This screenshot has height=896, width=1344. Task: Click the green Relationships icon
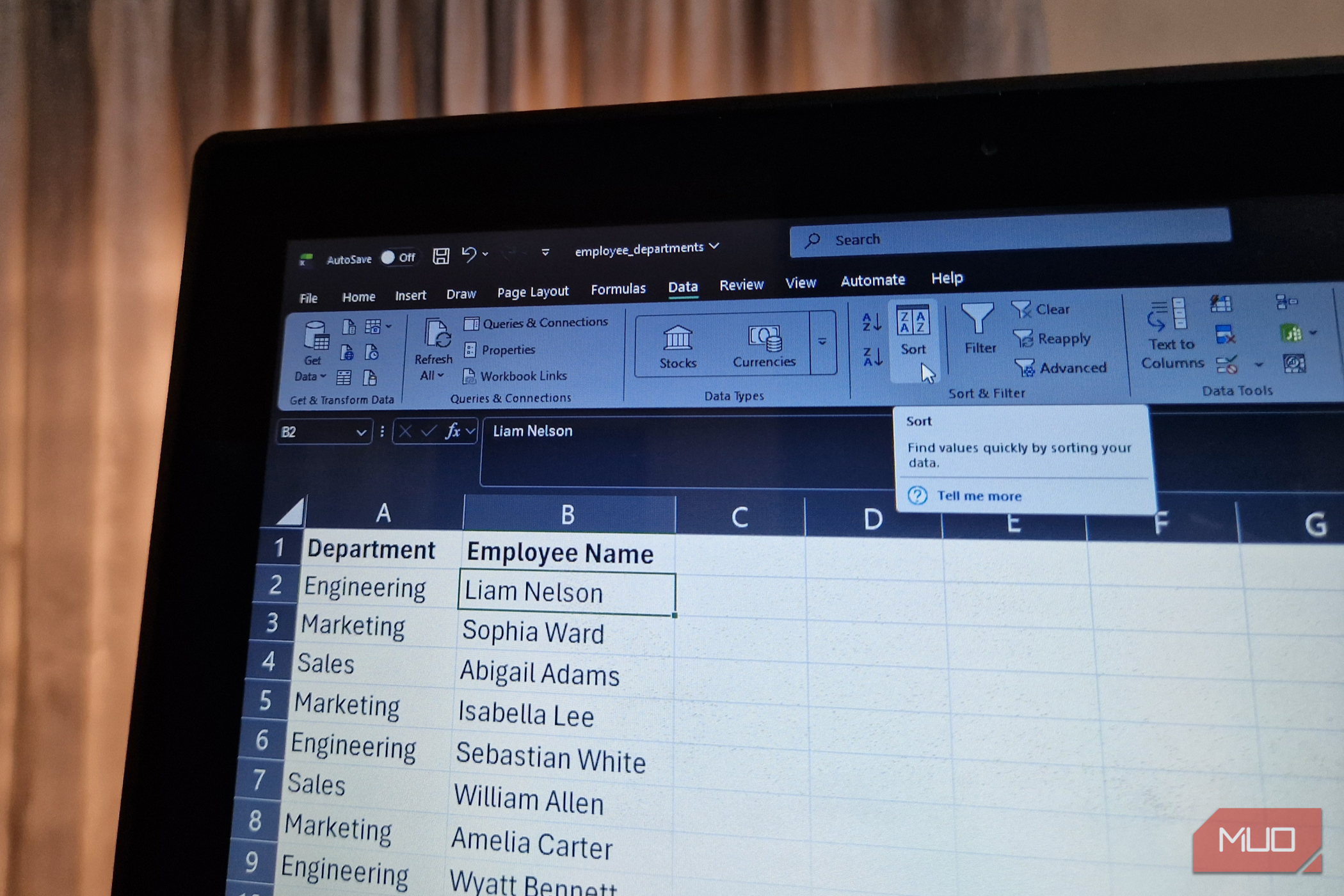(x=1291, y=333)
